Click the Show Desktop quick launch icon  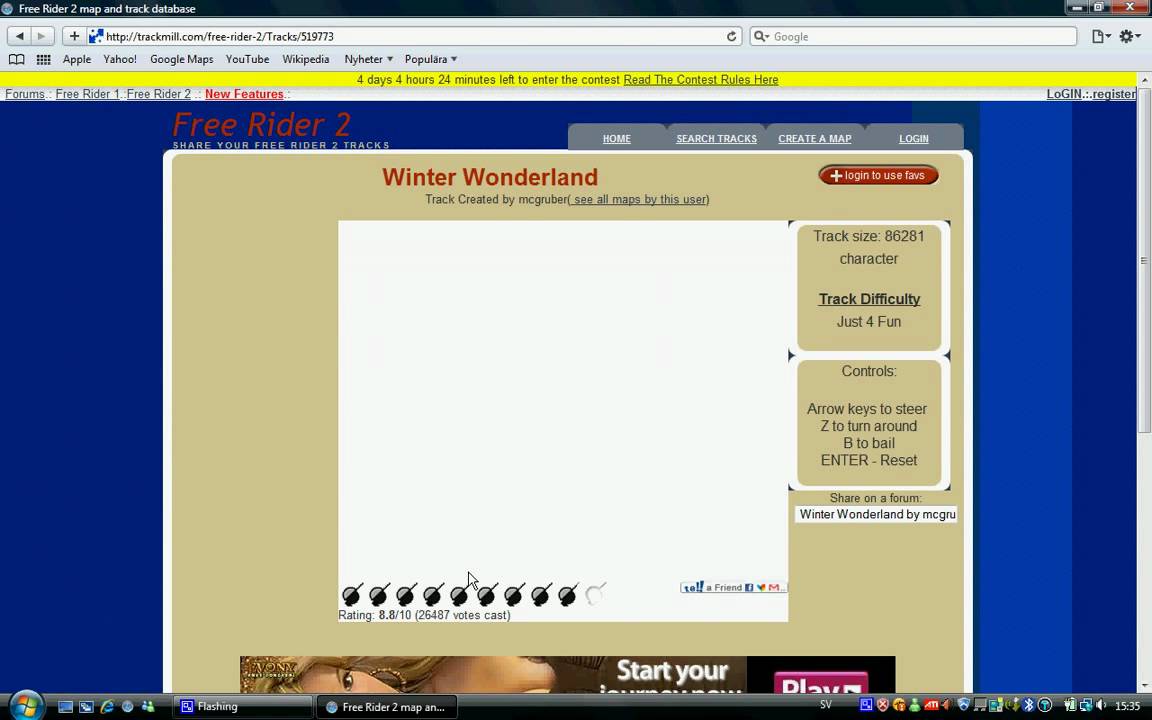pyautogui.click(x=65, y=707)
